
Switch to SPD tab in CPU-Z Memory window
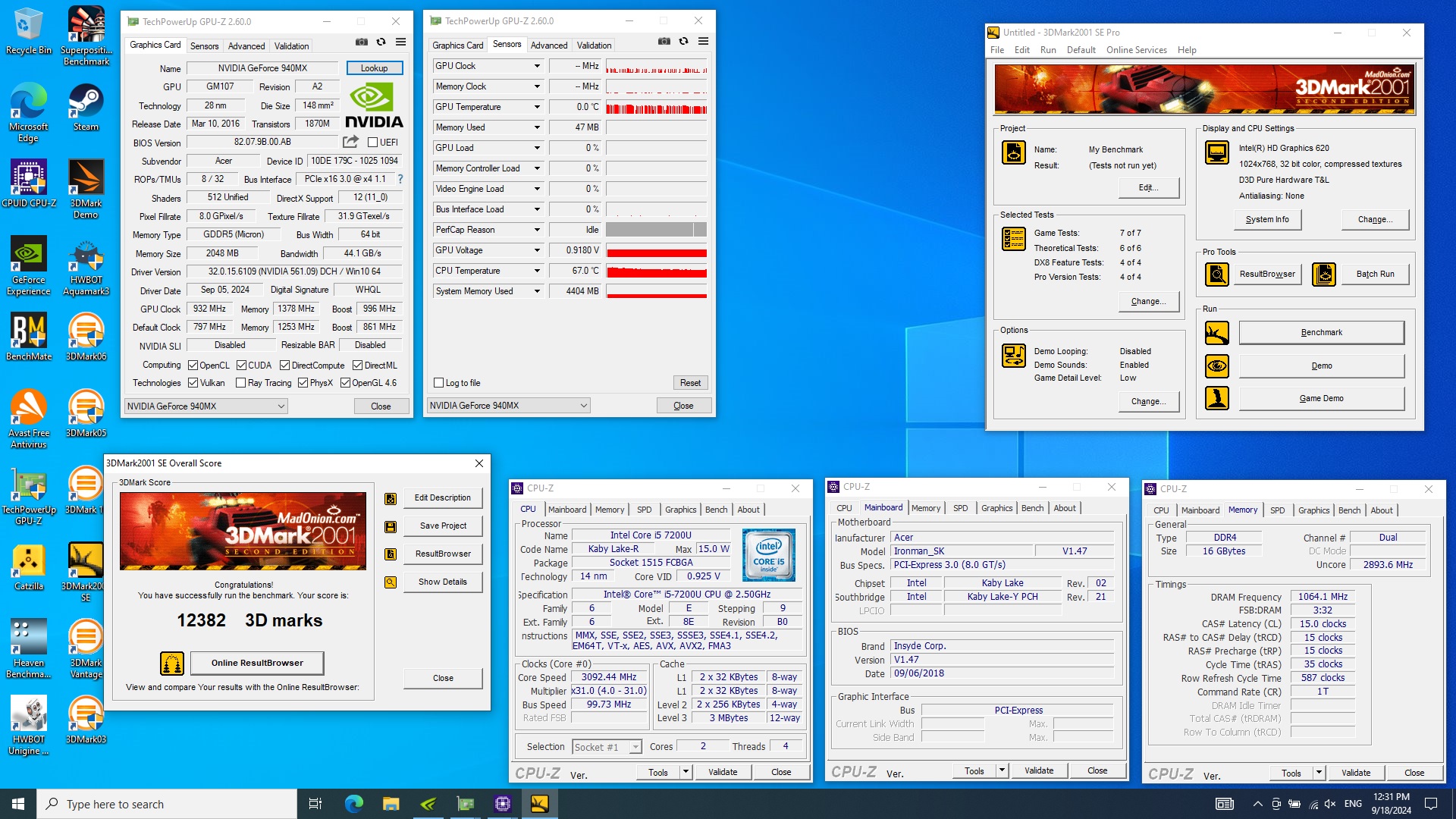click(1277, 510)
